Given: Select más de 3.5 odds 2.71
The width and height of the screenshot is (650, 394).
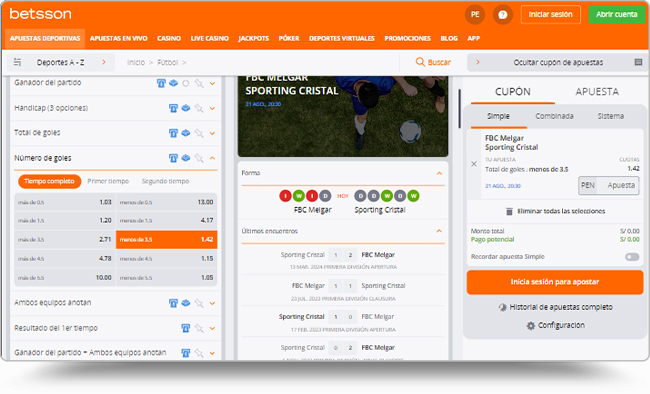Looking at the screenshot, I should point(65,239).
